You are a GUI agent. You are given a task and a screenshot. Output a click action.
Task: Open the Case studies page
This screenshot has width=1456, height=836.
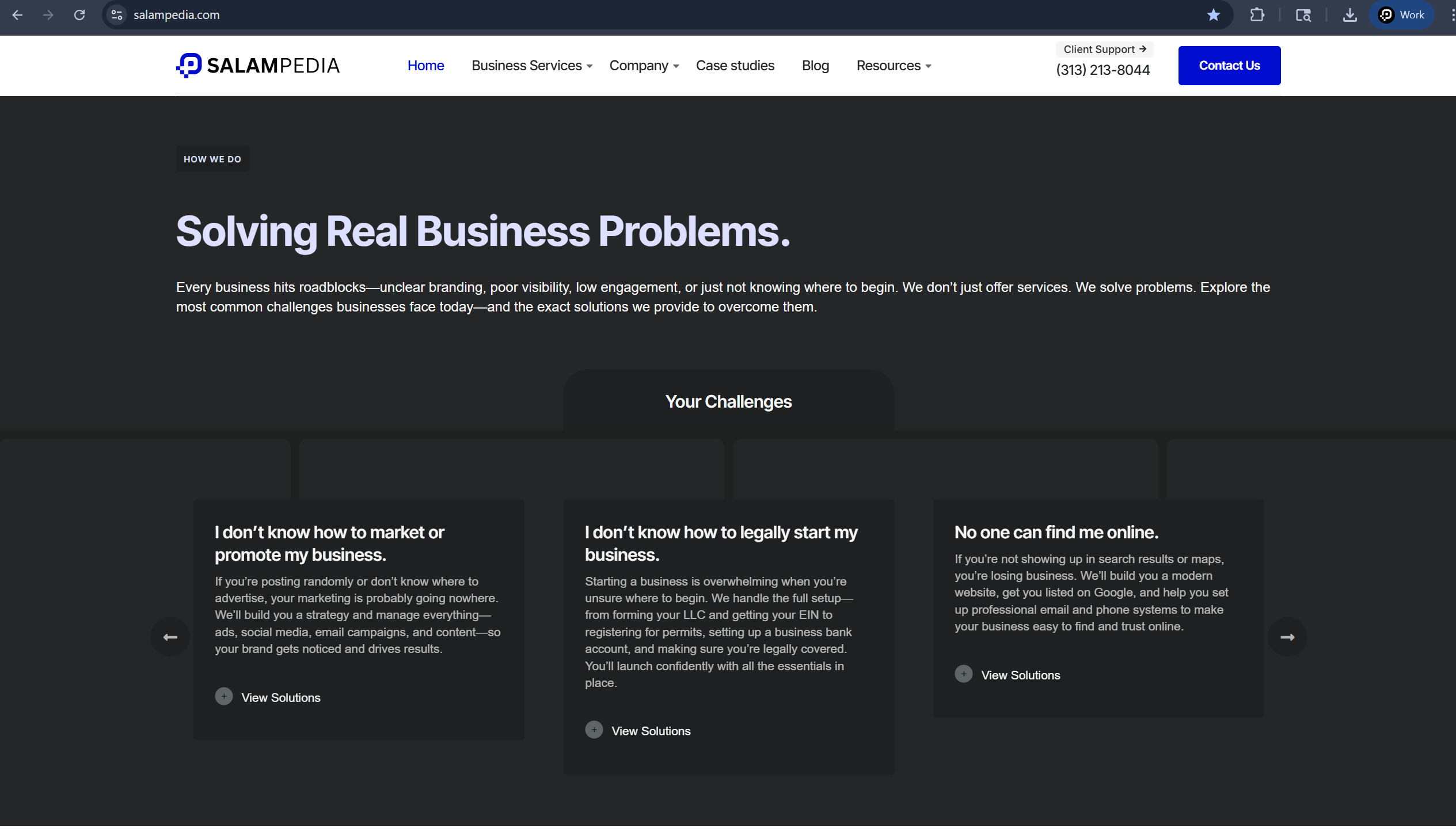tap(735, 66)
